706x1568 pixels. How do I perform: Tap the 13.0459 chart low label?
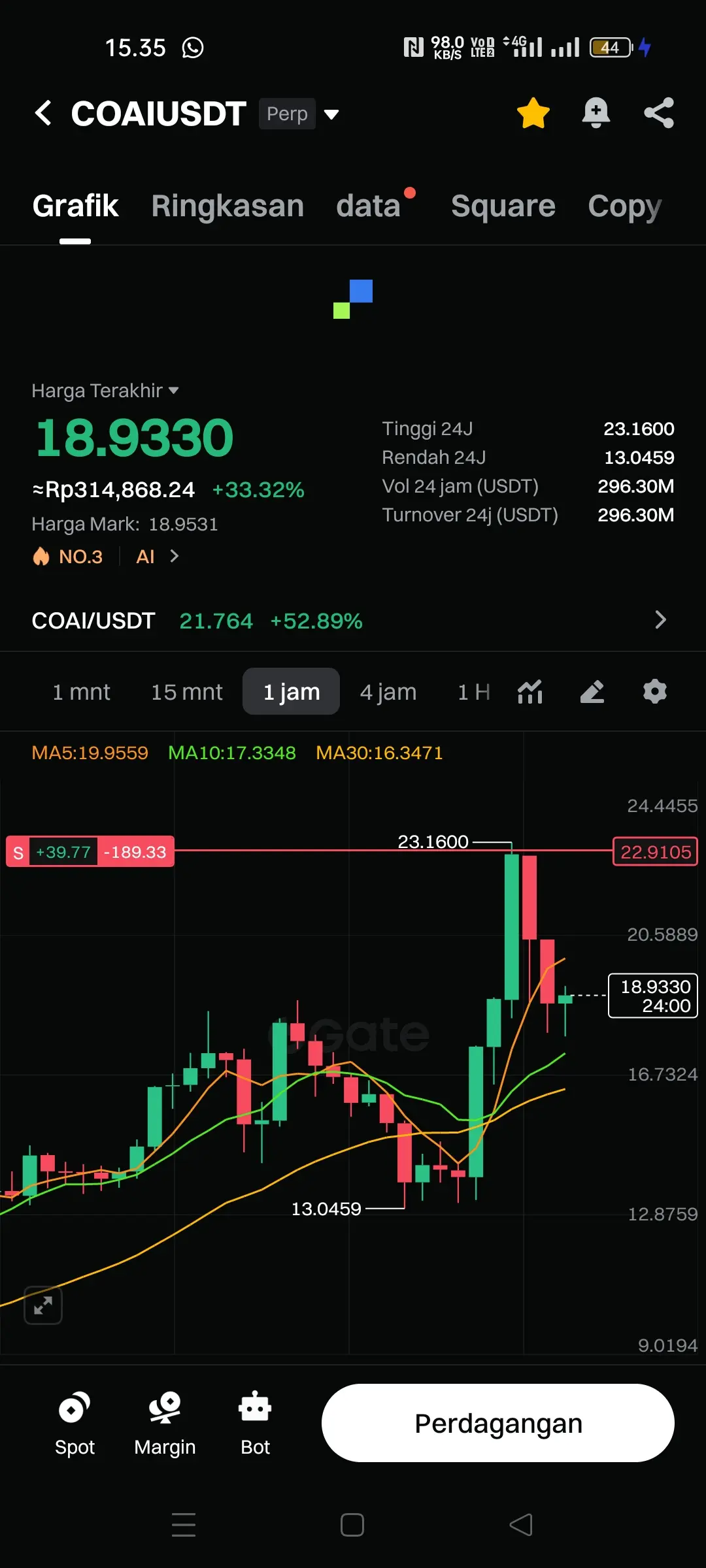tap(326, 1209)
